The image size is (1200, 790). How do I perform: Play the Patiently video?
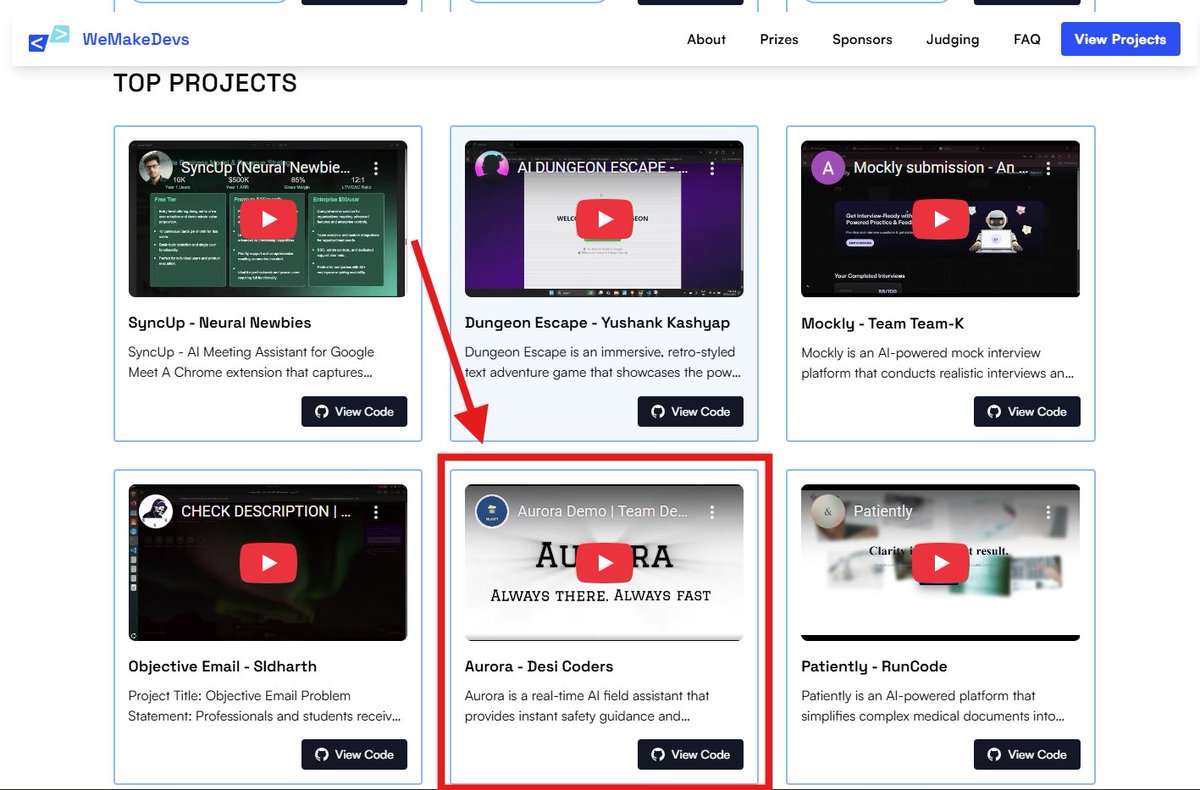click(941, 563)
